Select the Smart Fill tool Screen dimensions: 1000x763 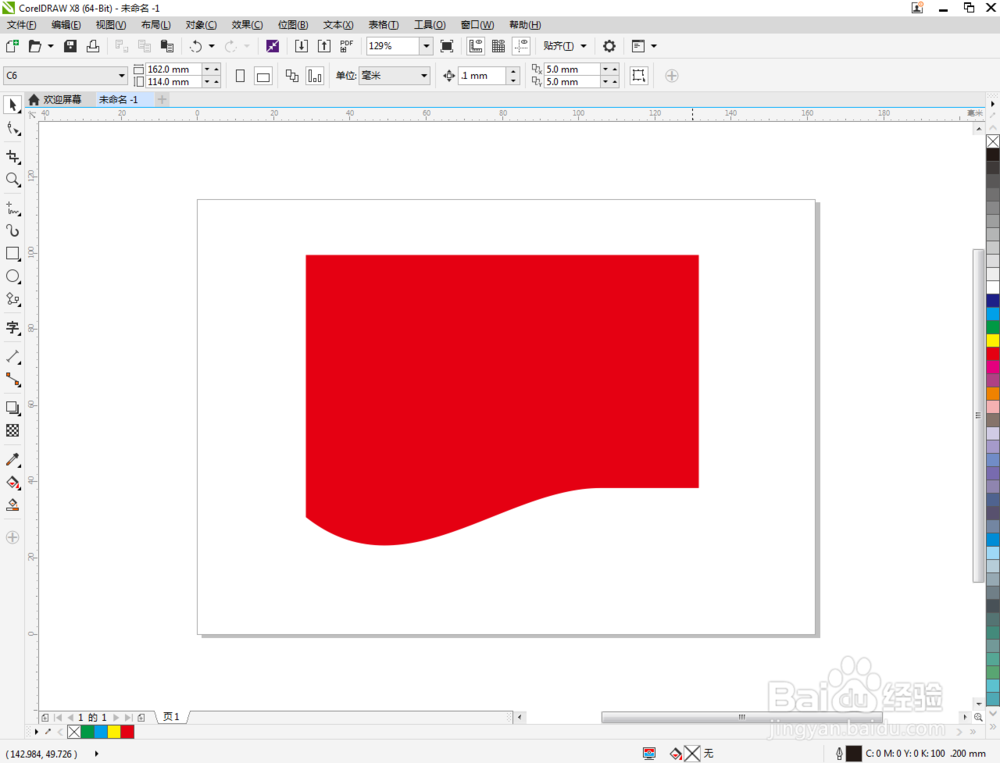pyautogui.click(x=13, y=505)
